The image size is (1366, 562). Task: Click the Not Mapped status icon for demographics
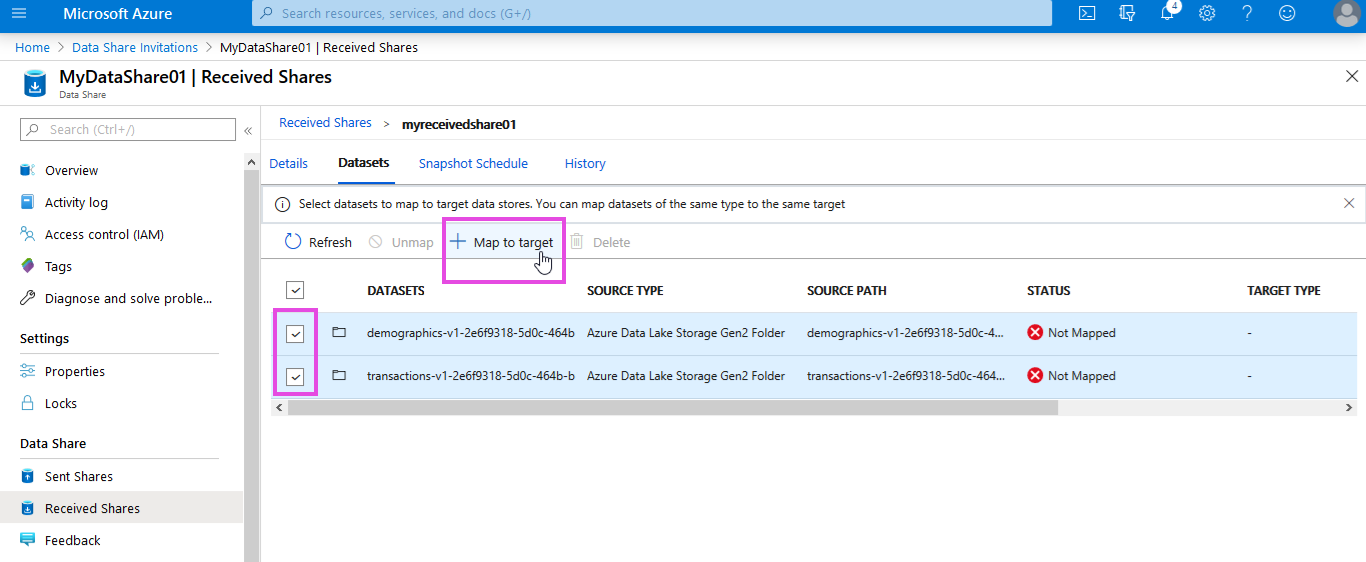(x=1035, y=332)
